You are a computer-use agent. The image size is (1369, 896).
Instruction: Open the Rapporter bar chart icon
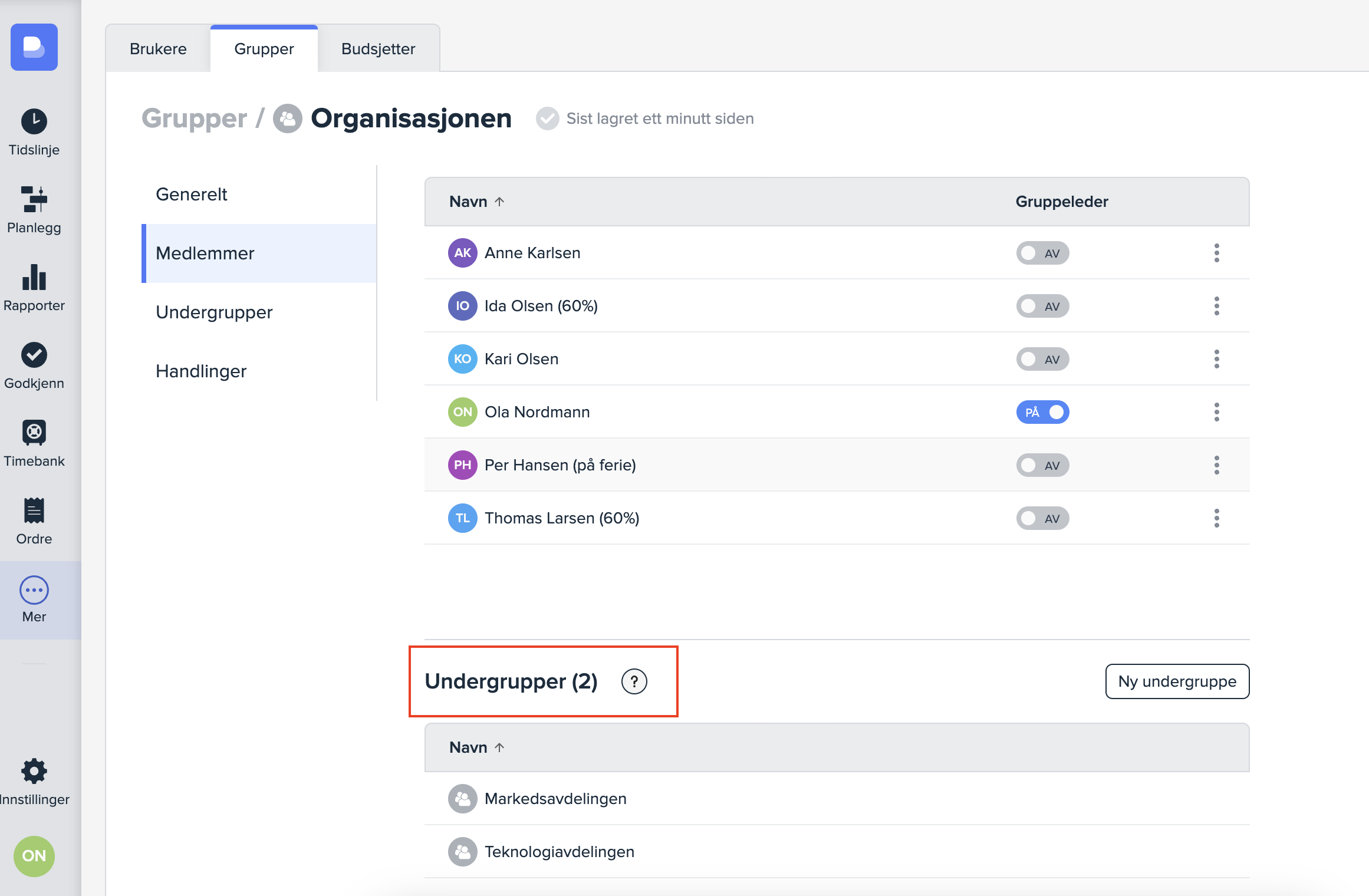click(x=34, y=278)
